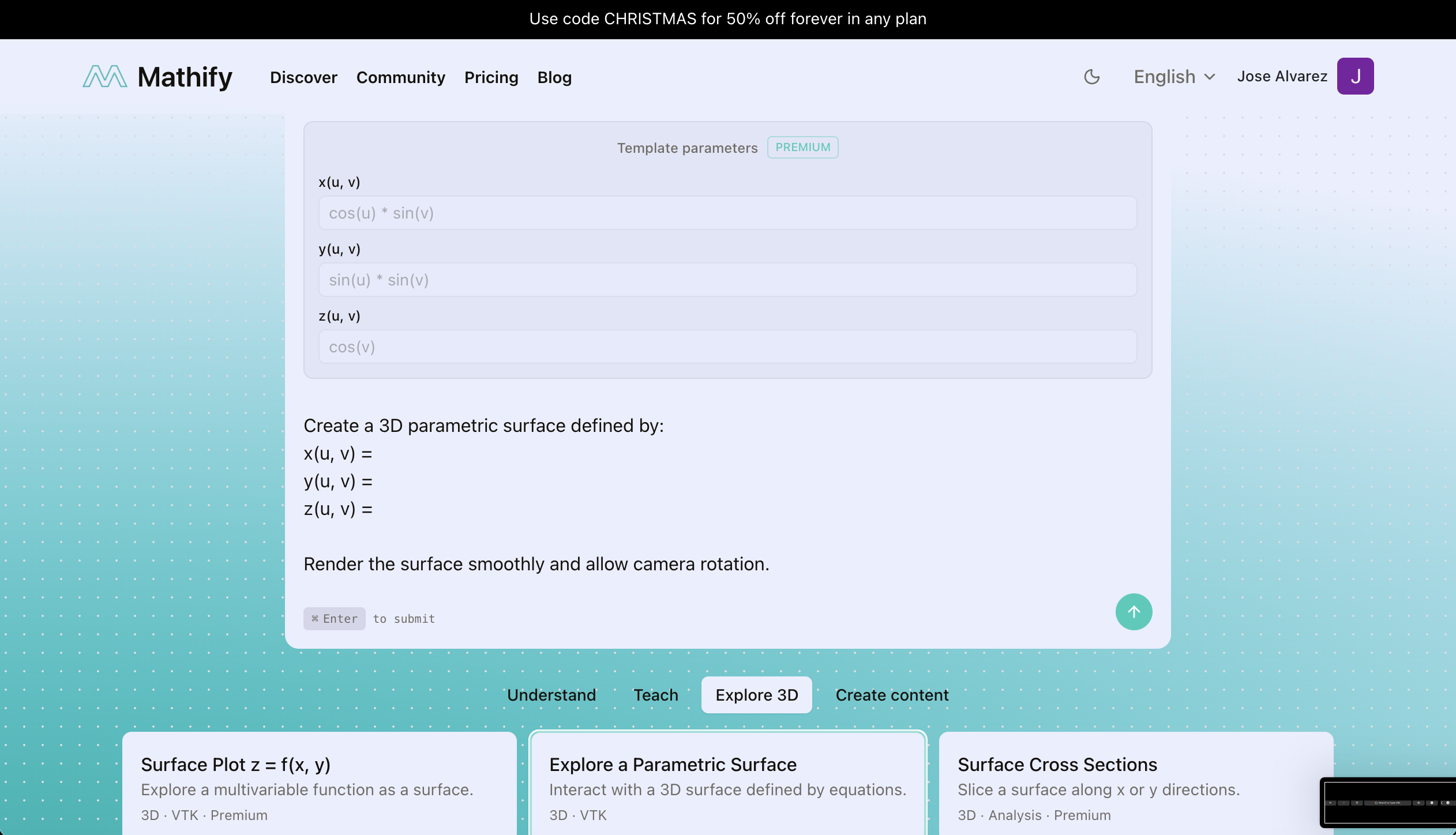Submit prompt with green arrow button
This screenshot has height=835, width=1456.
tap(1133, 612)
